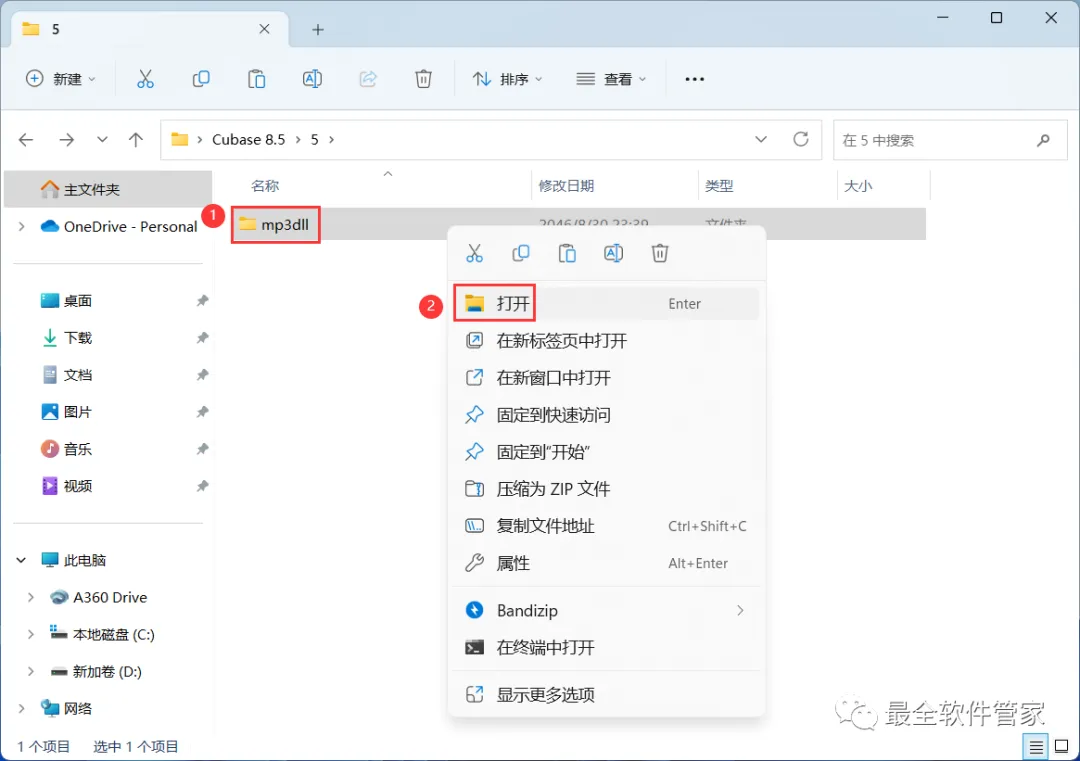Sort by 名称 column header
This screenshot has height=761, width=1080.
(265, 186)
